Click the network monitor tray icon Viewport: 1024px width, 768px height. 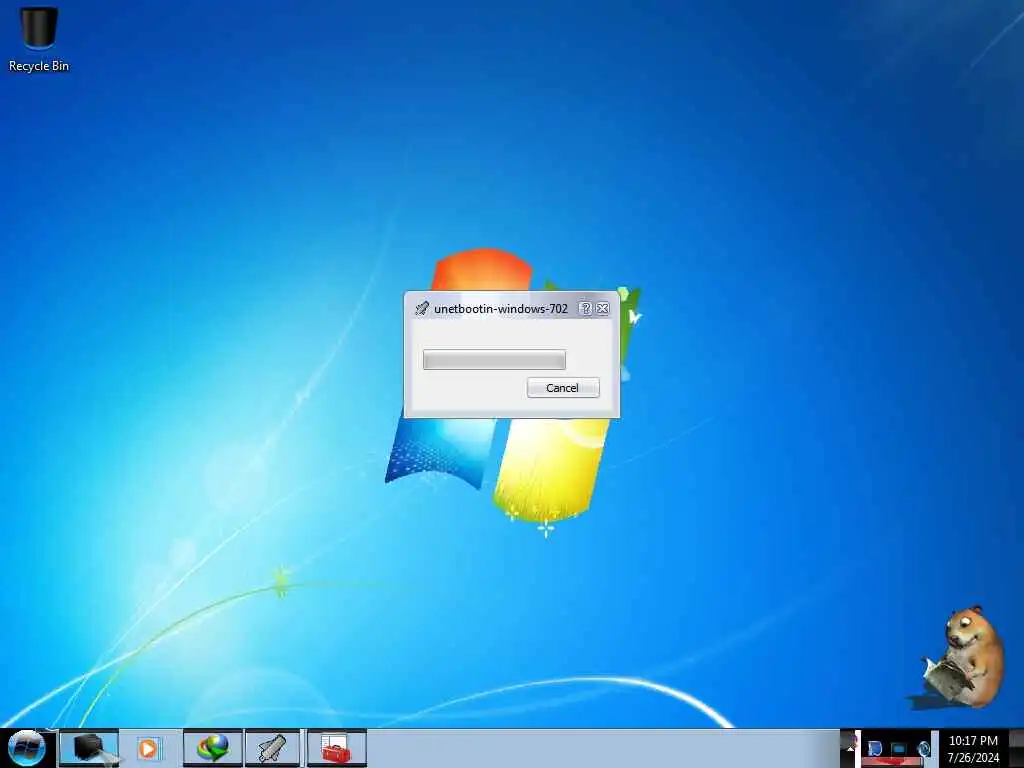pyautogui.click(x=899, y=748)
